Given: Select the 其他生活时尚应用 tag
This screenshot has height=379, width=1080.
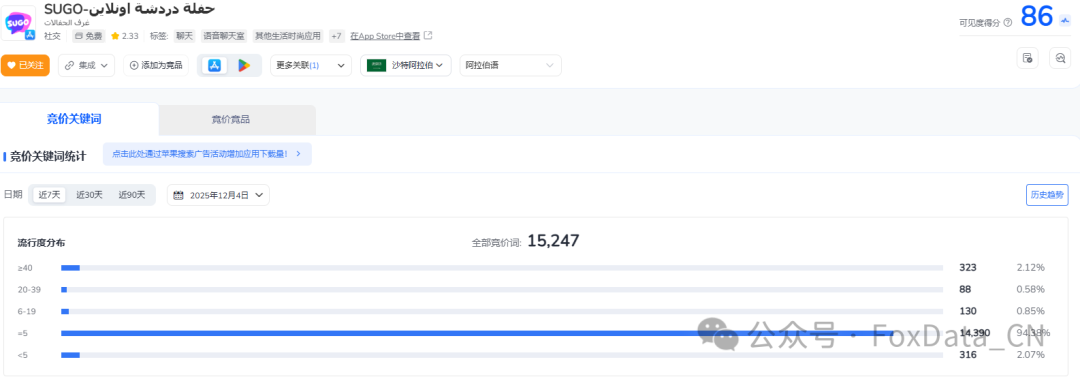Looking at the screenshot, I should coord(288,36).
